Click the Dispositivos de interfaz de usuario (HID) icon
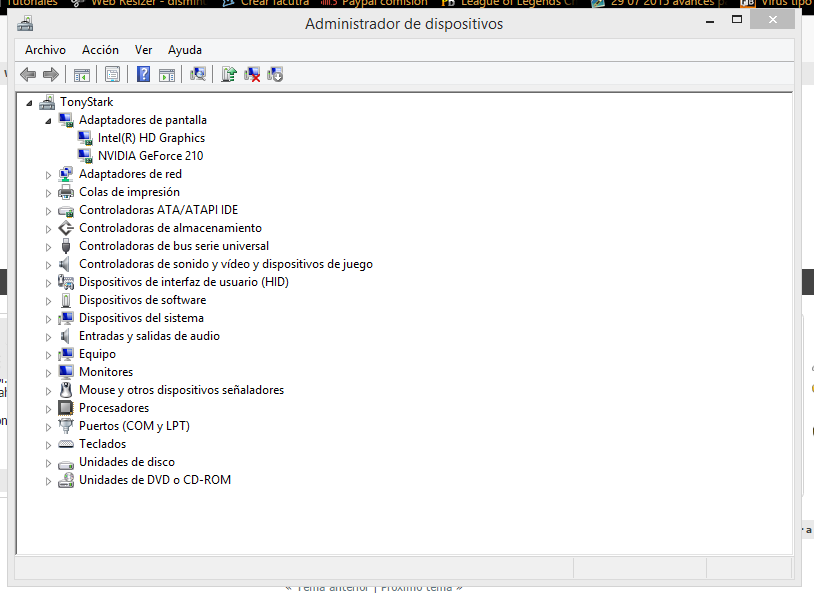 tap(66, 282)
